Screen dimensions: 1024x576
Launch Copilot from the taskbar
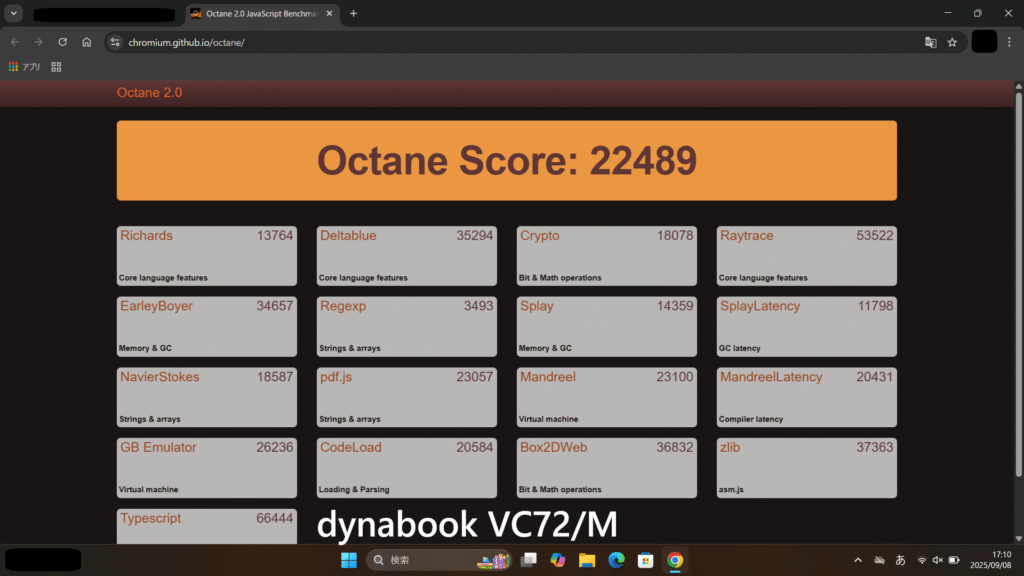click(558, 560)
